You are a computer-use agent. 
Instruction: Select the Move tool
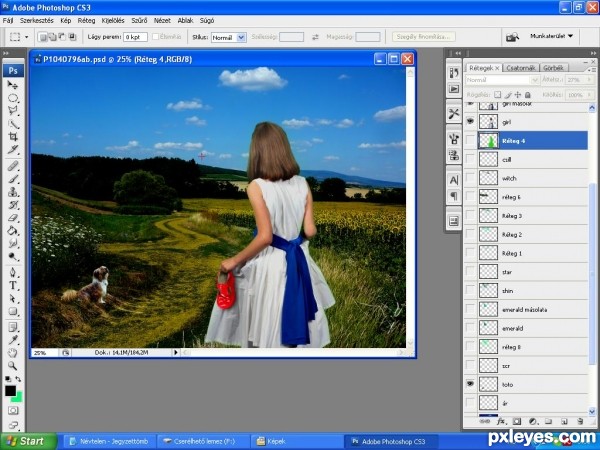pos(13,85)
